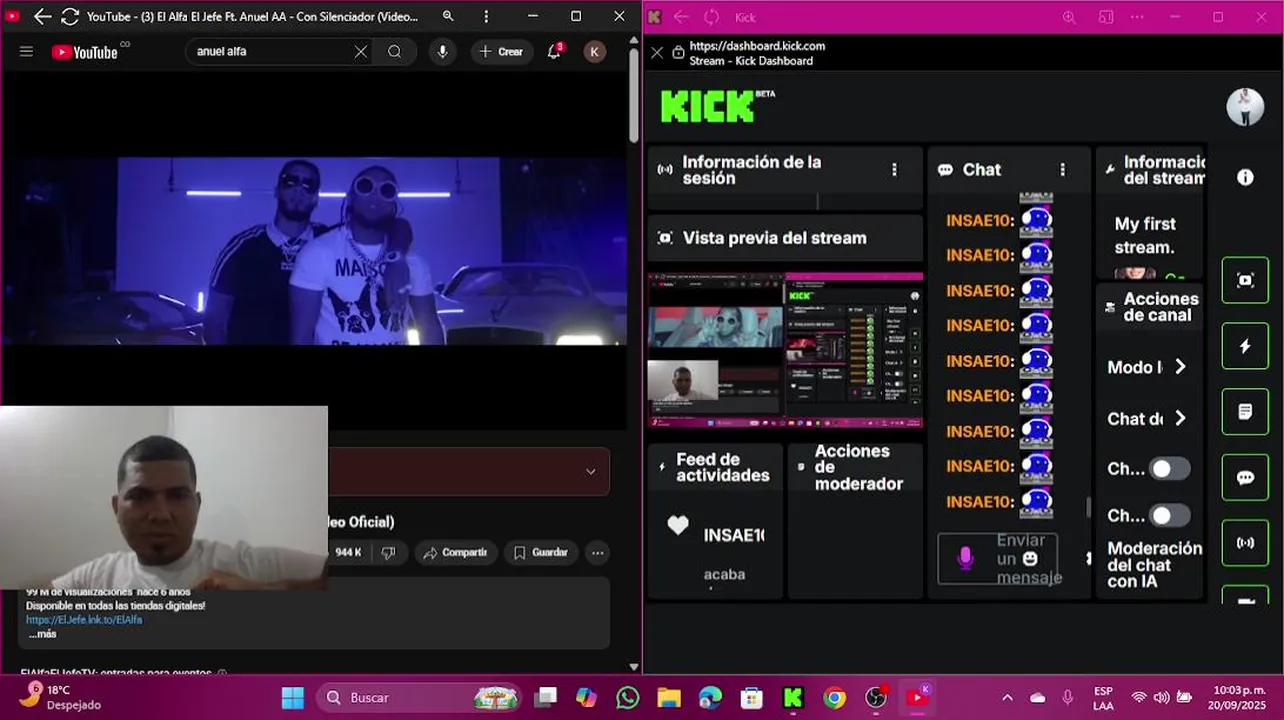Dislike the YouTube video
The image size is (1284, 720).
[388, 552]
